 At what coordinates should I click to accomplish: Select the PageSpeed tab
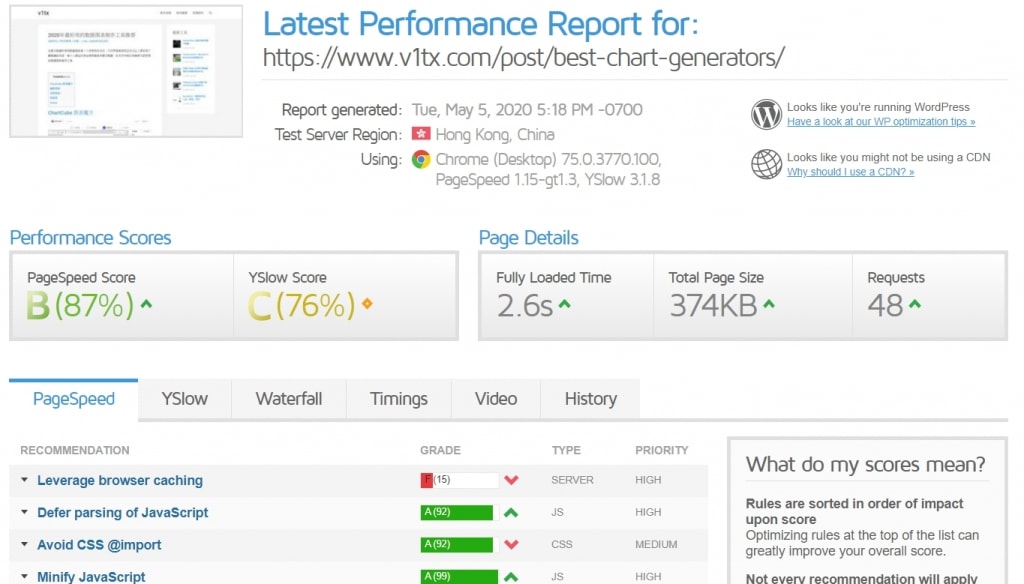pos(74,399)
